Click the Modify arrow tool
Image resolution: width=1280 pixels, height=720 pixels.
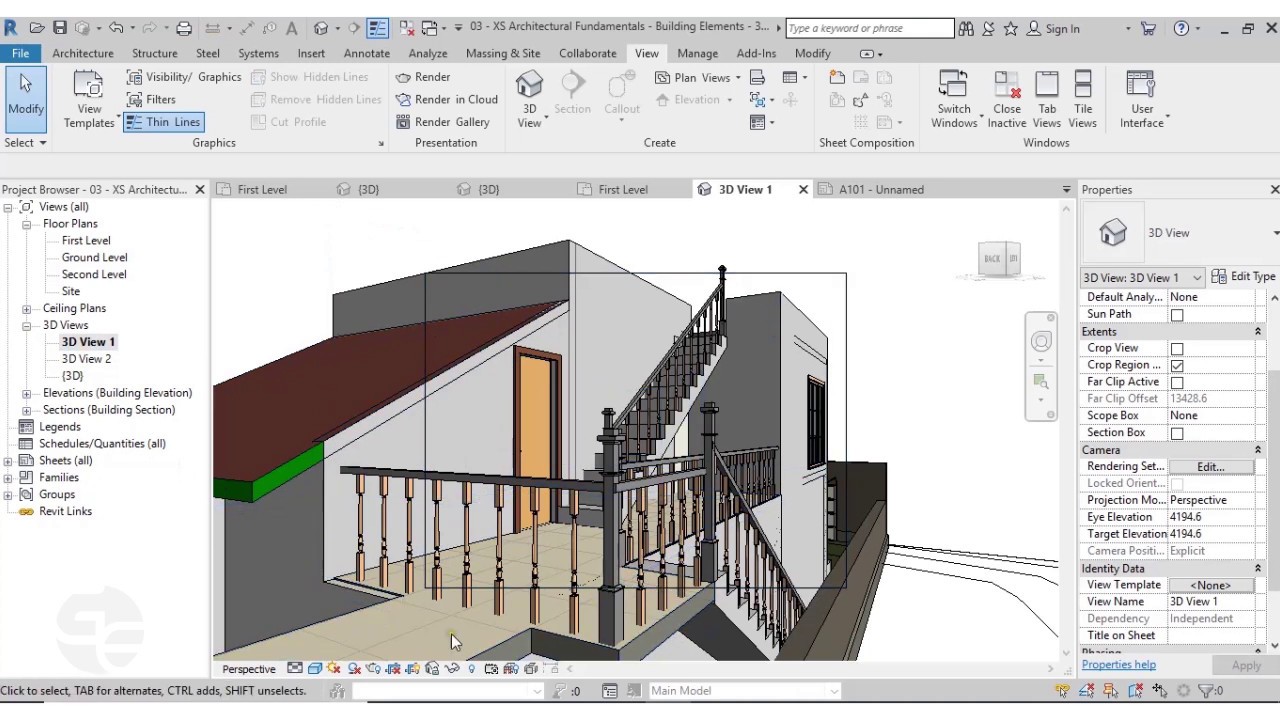pyautogui.click(x=26, y=99)
